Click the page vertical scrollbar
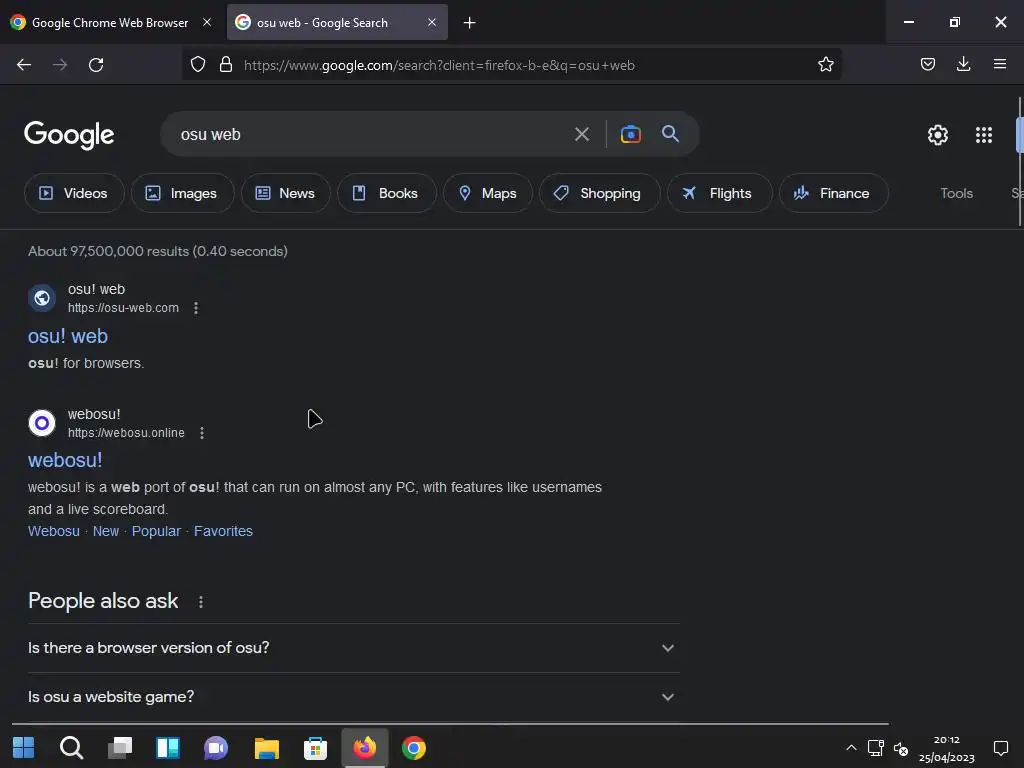 (x=1019, y=160)
